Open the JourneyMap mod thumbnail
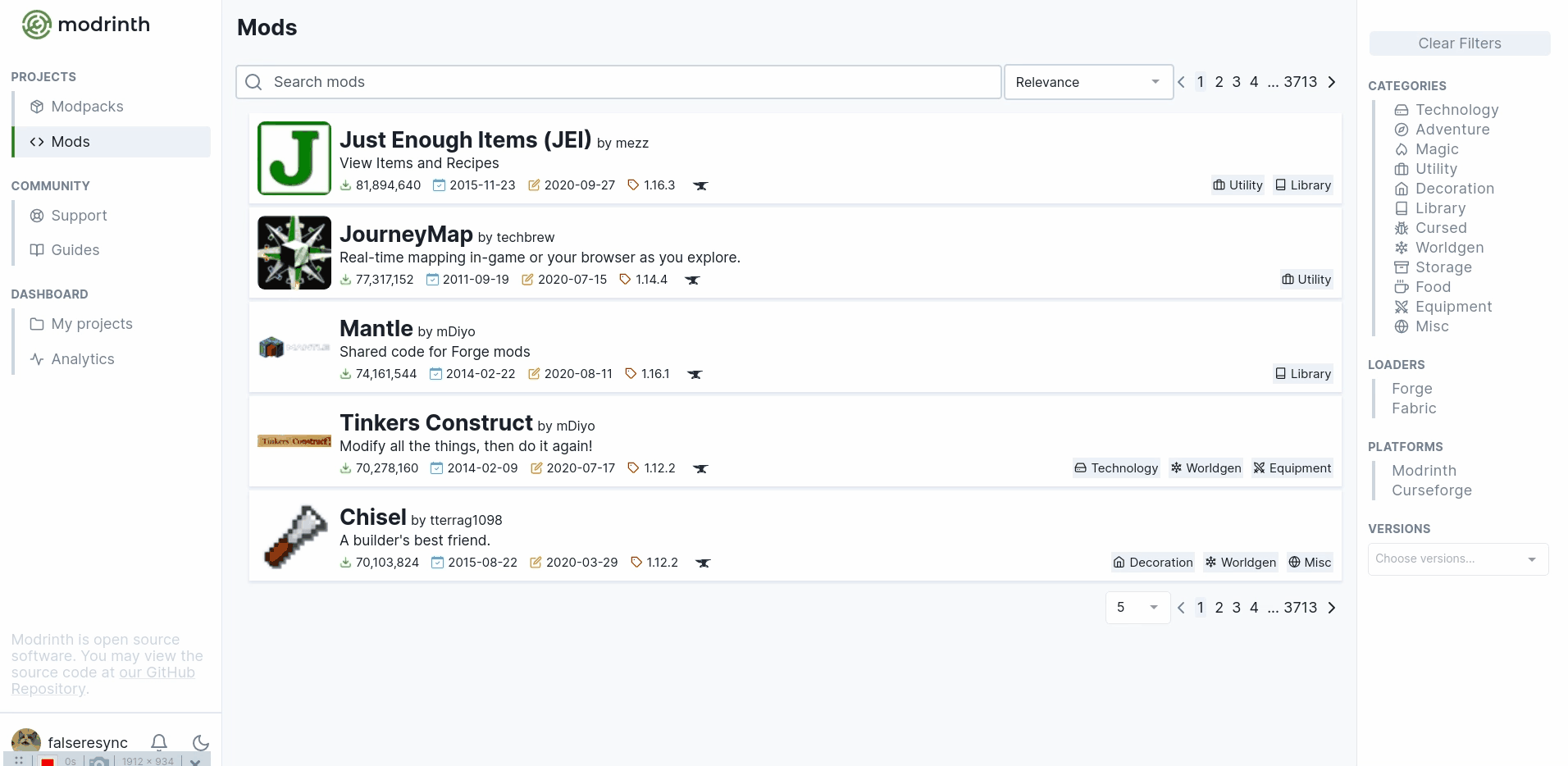 (294, 253)
